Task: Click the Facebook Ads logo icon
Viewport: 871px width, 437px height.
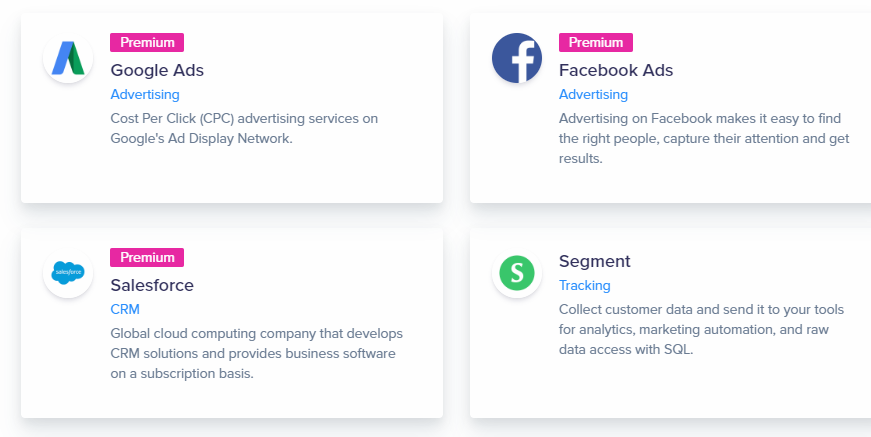Action: (517, 58)
